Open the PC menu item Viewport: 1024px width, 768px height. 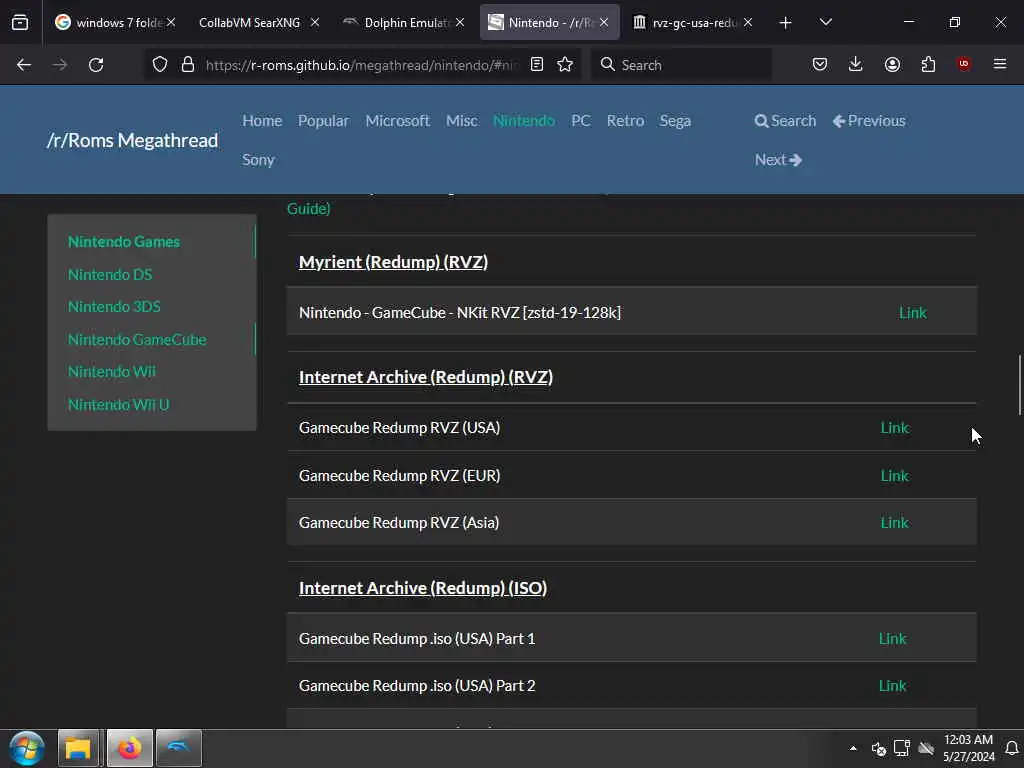[x=581, y=121]
